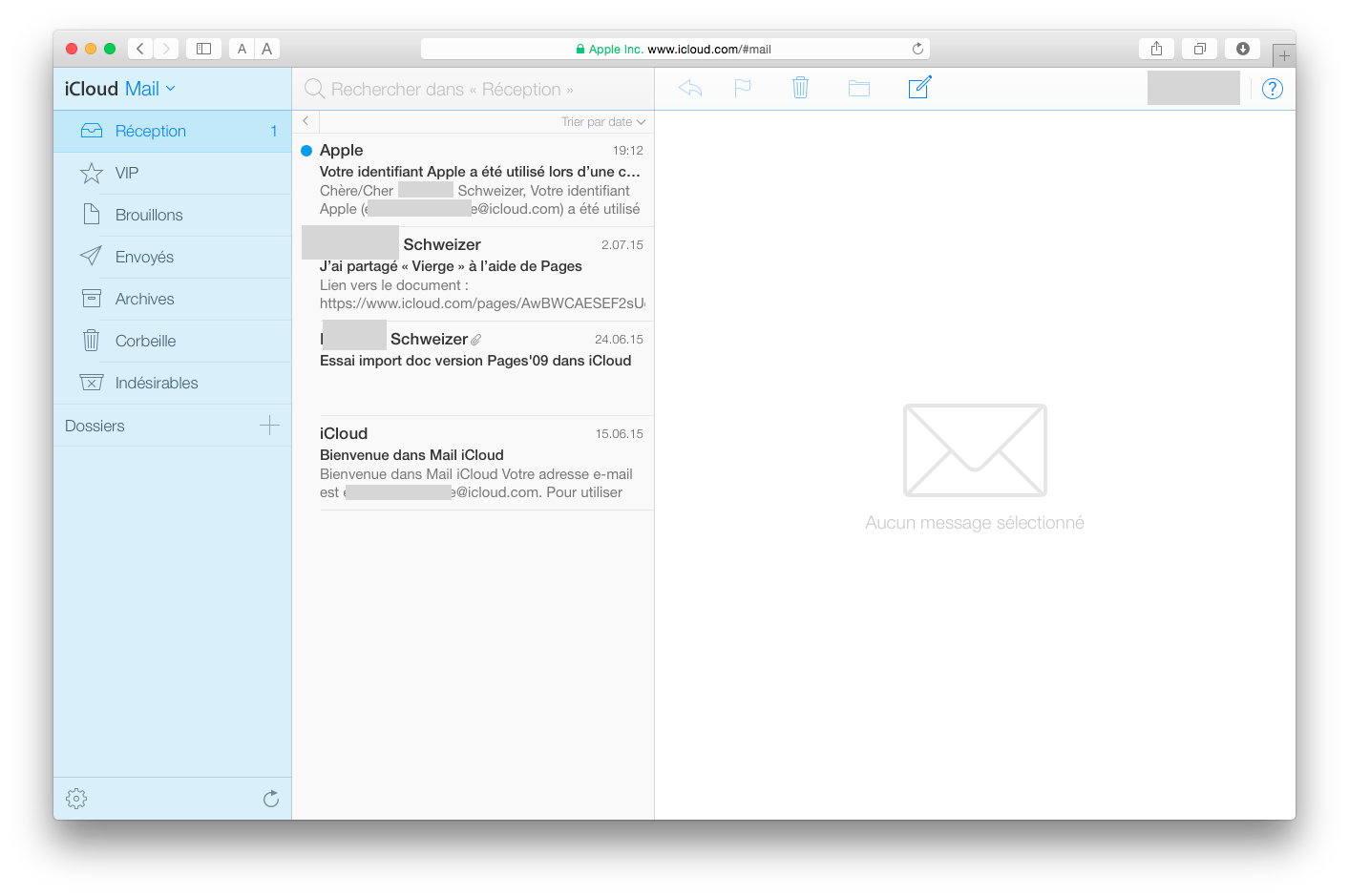This screenshot has width=1349, height=896.
Task: Add a new folder next to Dossiers
Action: (x=269, y=426)
